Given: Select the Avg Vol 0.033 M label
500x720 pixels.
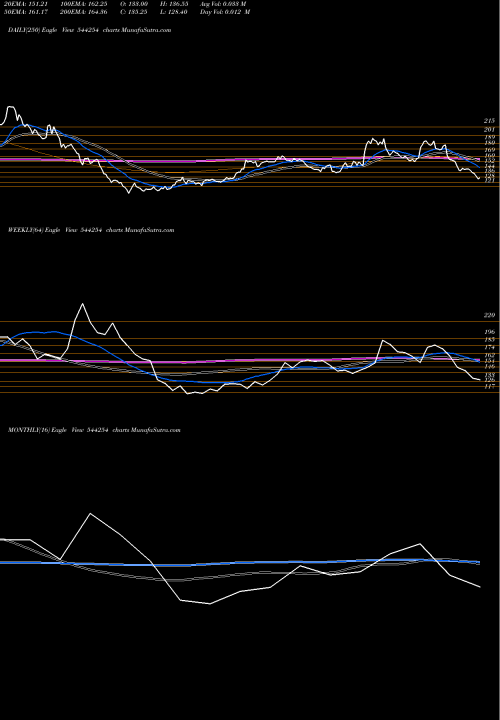Looking at the screenshot, I should 223,4.
